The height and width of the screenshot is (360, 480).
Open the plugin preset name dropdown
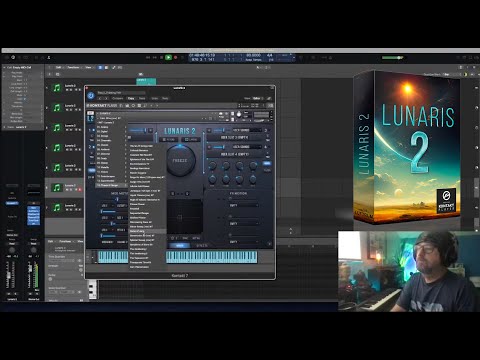click(x=121, y=93)
